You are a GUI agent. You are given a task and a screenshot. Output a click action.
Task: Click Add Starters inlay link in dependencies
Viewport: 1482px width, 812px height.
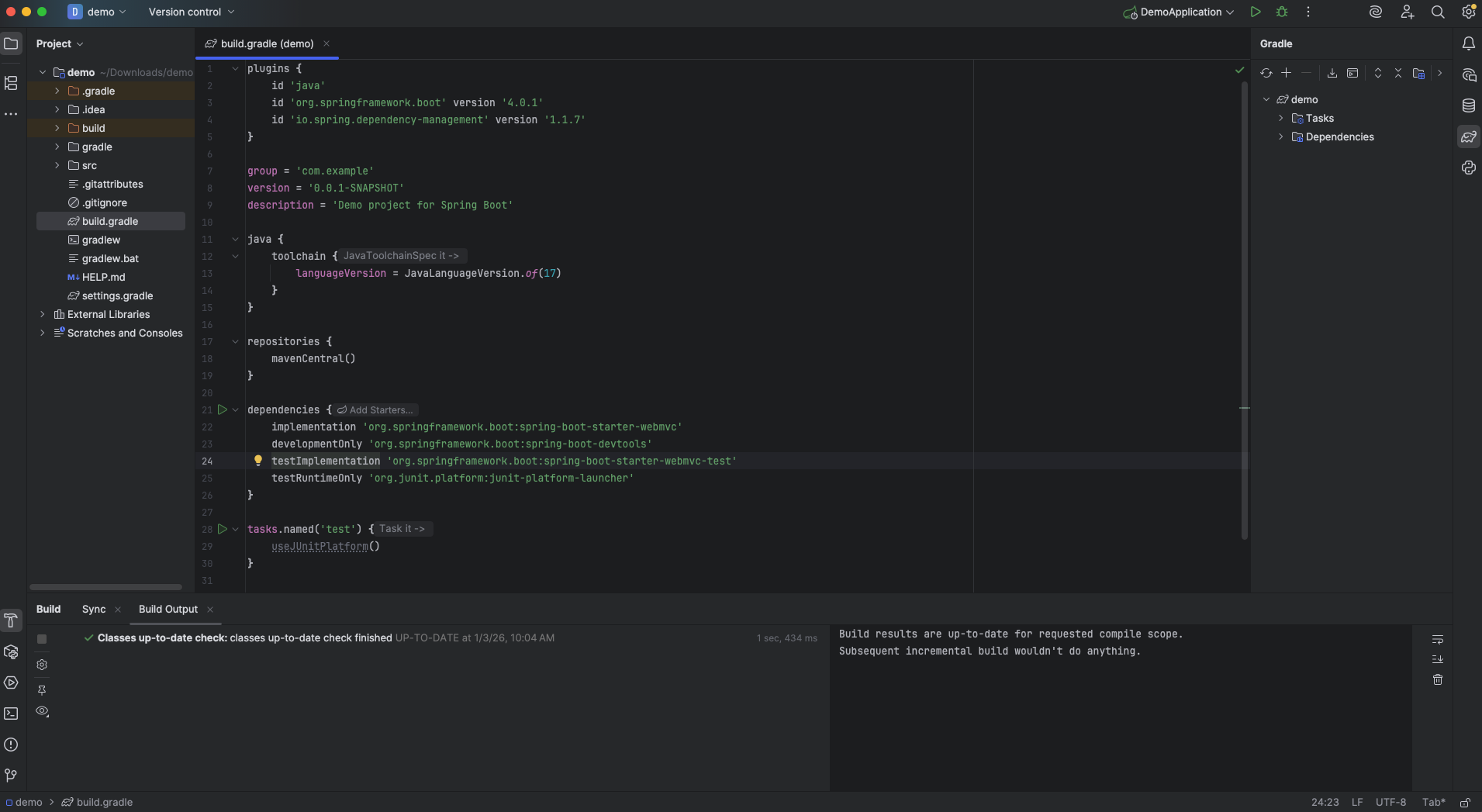(x=375, y=409)
